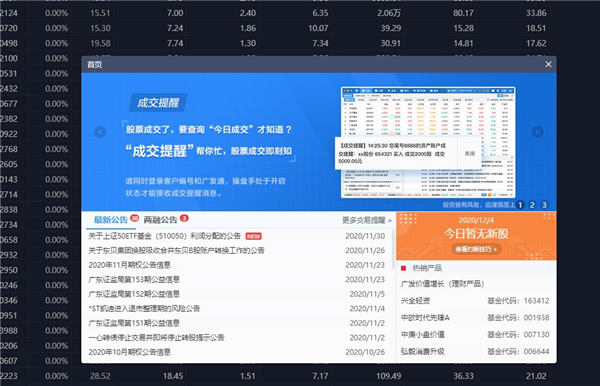This screenshot has width=600, height=386.
Task: Click value 18.45 in bottom table row
Action: click(x=173, y=376)
